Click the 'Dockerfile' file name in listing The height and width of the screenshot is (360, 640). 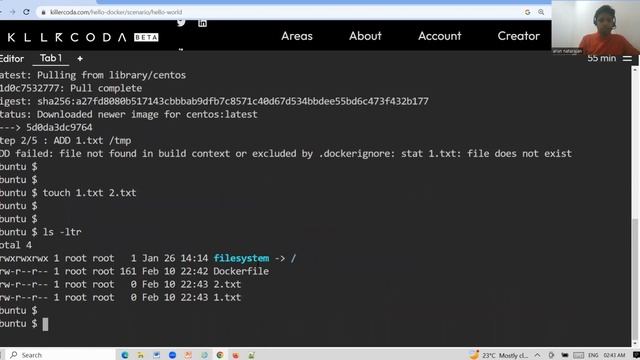click(x=241, y=271)
